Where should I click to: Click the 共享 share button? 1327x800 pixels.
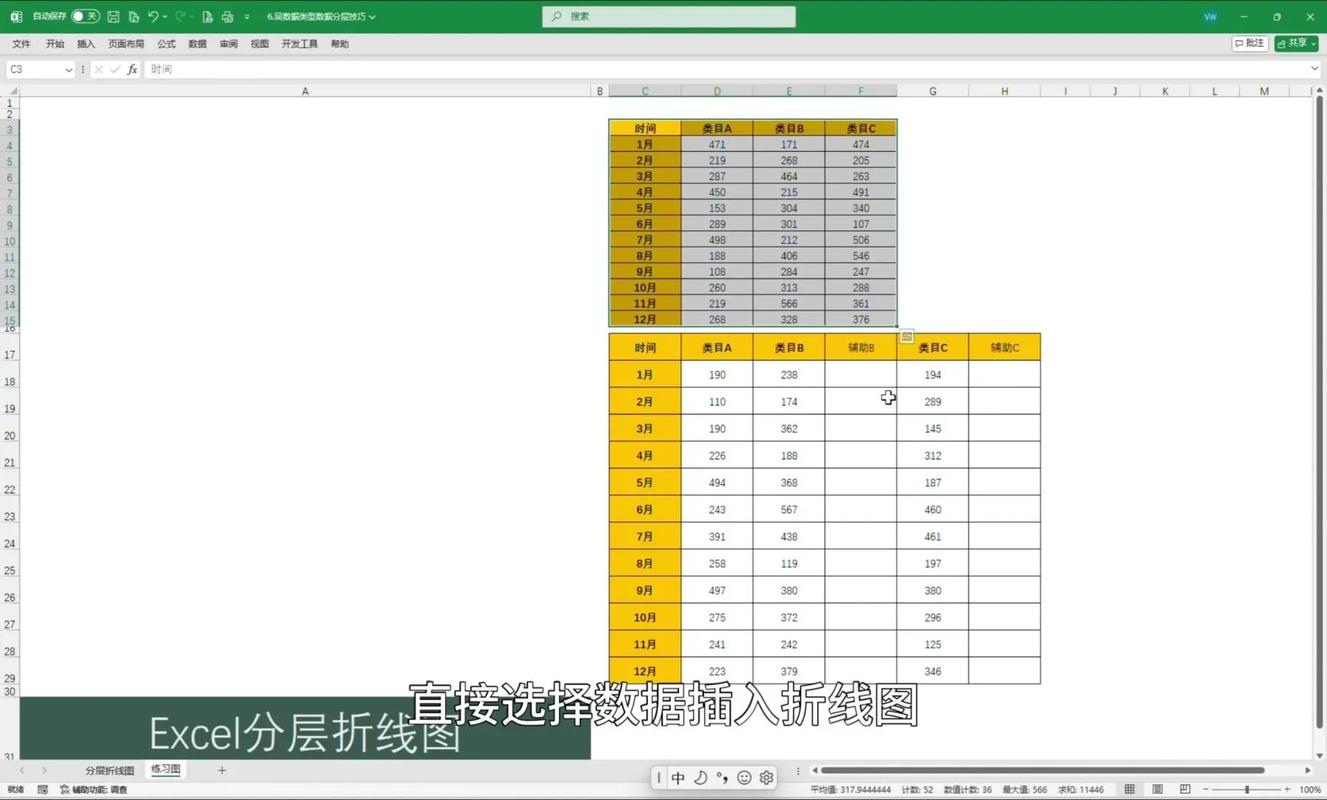tap(1296, 44)
